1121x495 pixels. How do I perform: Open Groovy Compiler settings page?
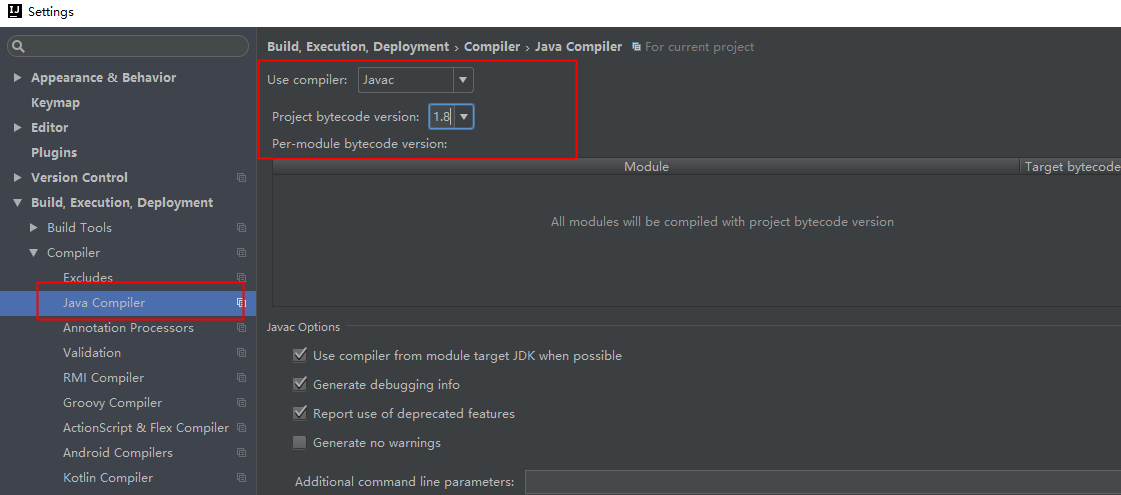[x=112, y=403]
